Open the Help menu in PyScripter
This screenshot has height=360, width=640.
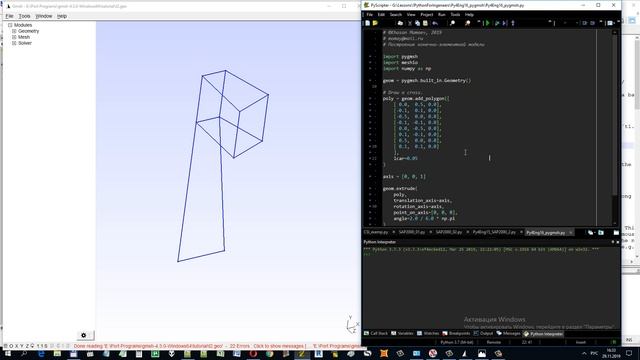tap(469, 15)
